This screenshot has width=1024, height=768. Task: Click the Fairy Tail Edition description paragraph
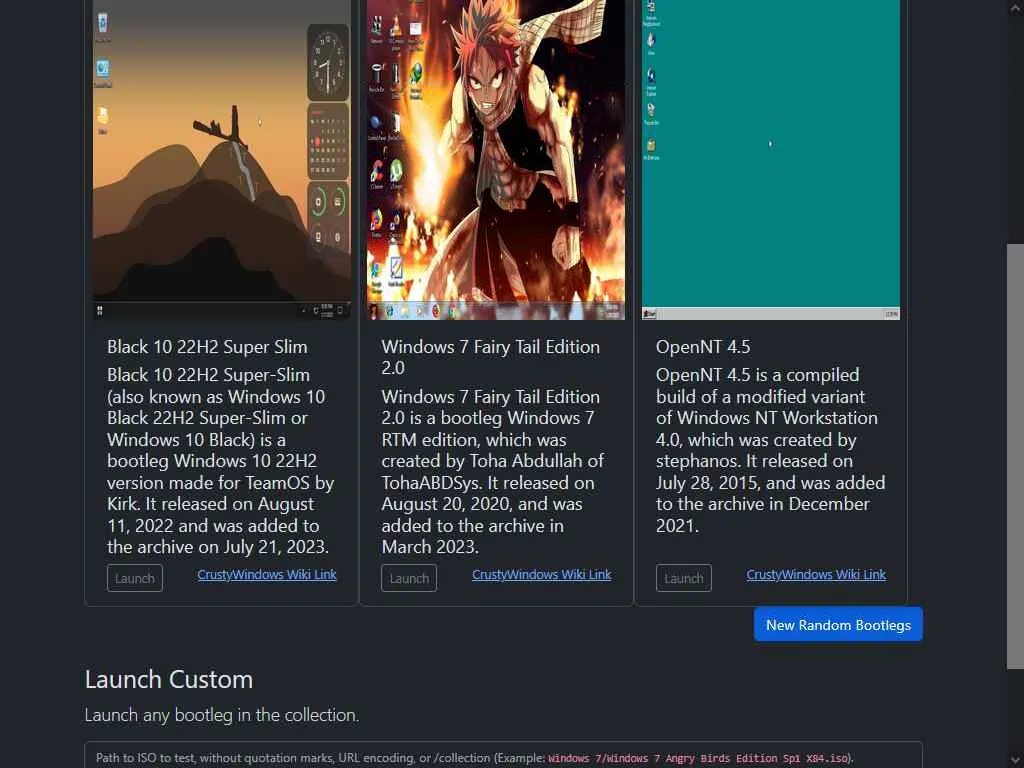(493, 472)
